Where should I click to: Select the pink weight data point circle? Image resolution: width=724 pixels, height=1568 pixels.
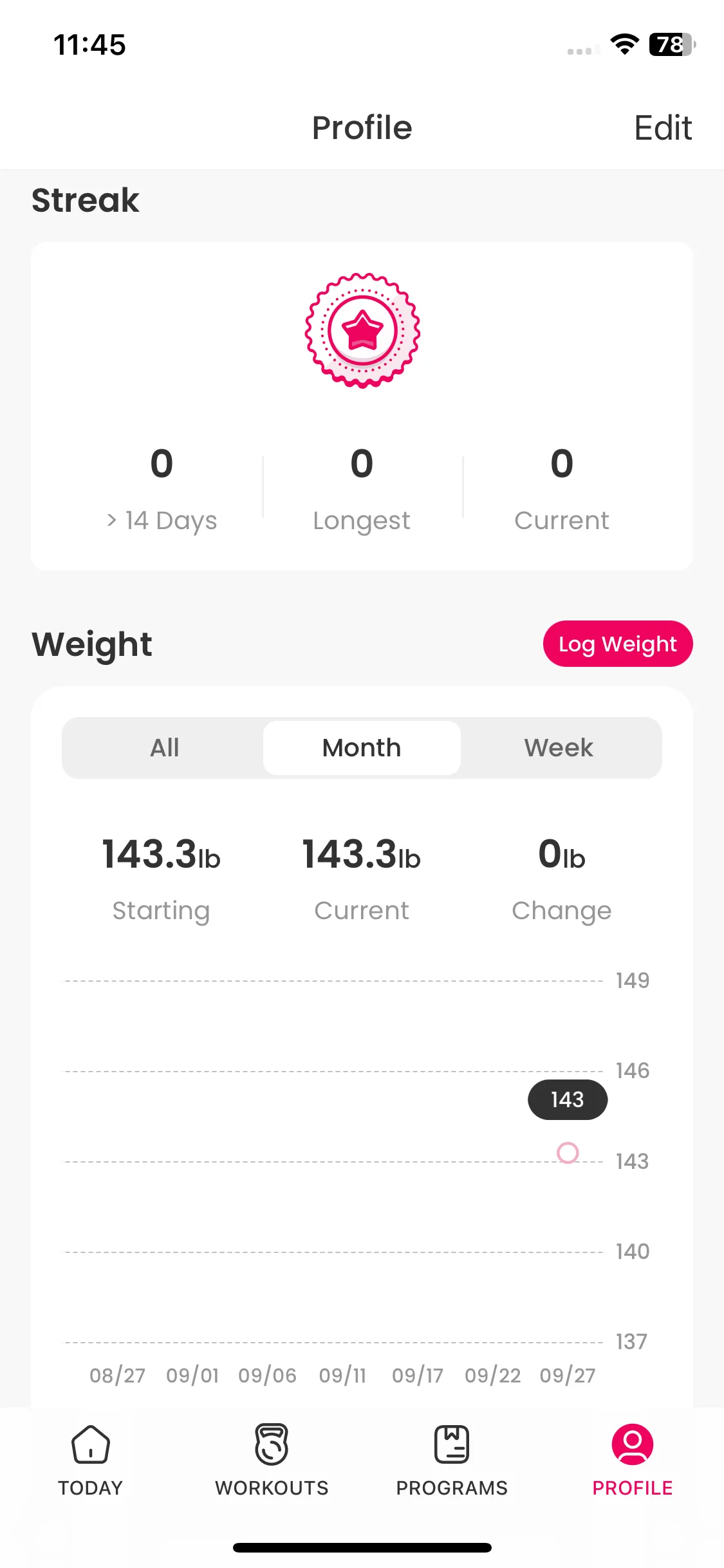(568, 1152)
